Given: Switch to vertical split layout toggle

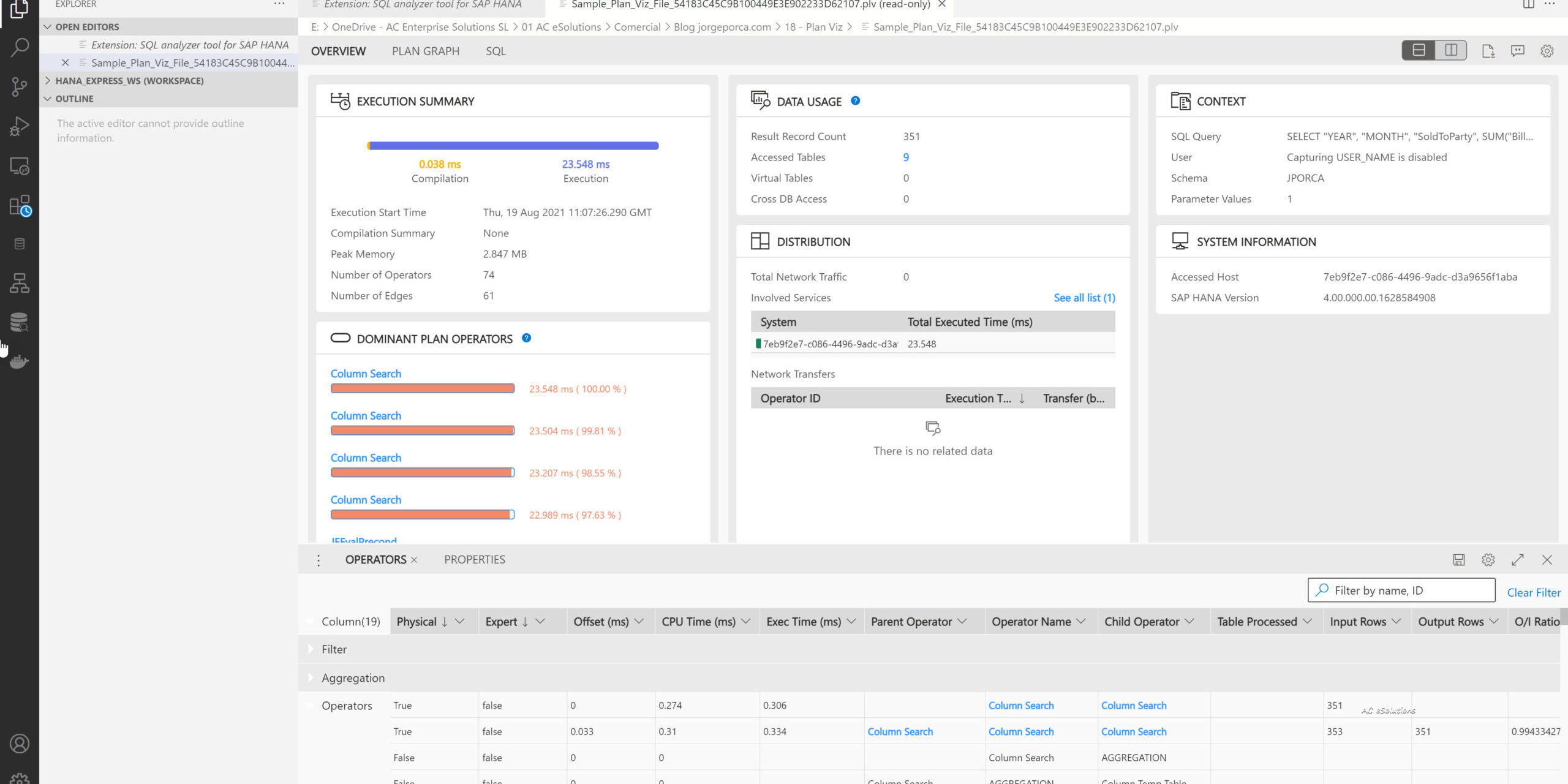Looking at the screenshot, I should [1451, 50].
